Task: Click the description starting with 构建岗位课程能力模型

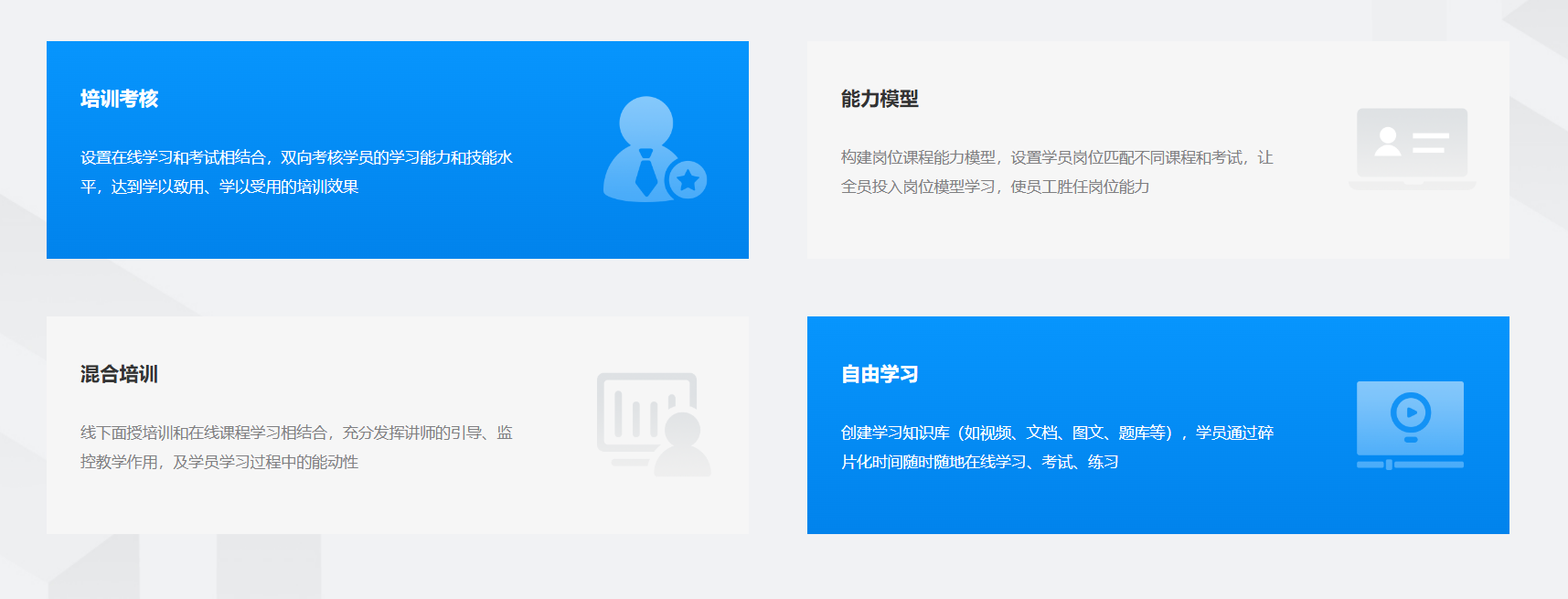Action: 1057,172
